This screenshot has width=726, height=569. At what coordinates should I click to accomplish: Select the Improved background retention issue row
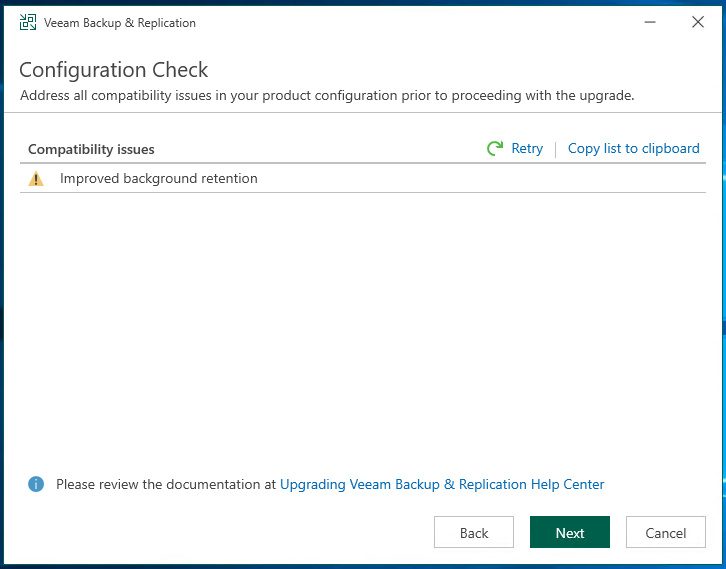(x=363, y=178)
